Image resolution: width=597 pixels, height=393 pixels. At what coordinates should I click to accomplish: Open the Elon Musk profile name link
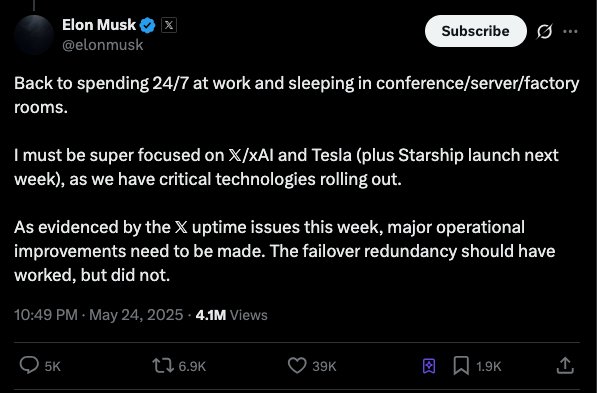pyautogui.click(x=99, y=25)
